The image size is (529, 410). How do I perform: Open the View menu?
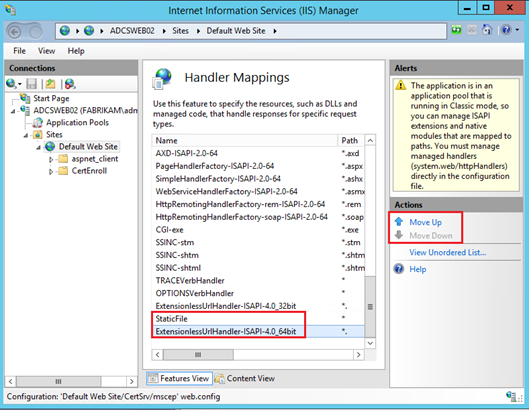47,51
